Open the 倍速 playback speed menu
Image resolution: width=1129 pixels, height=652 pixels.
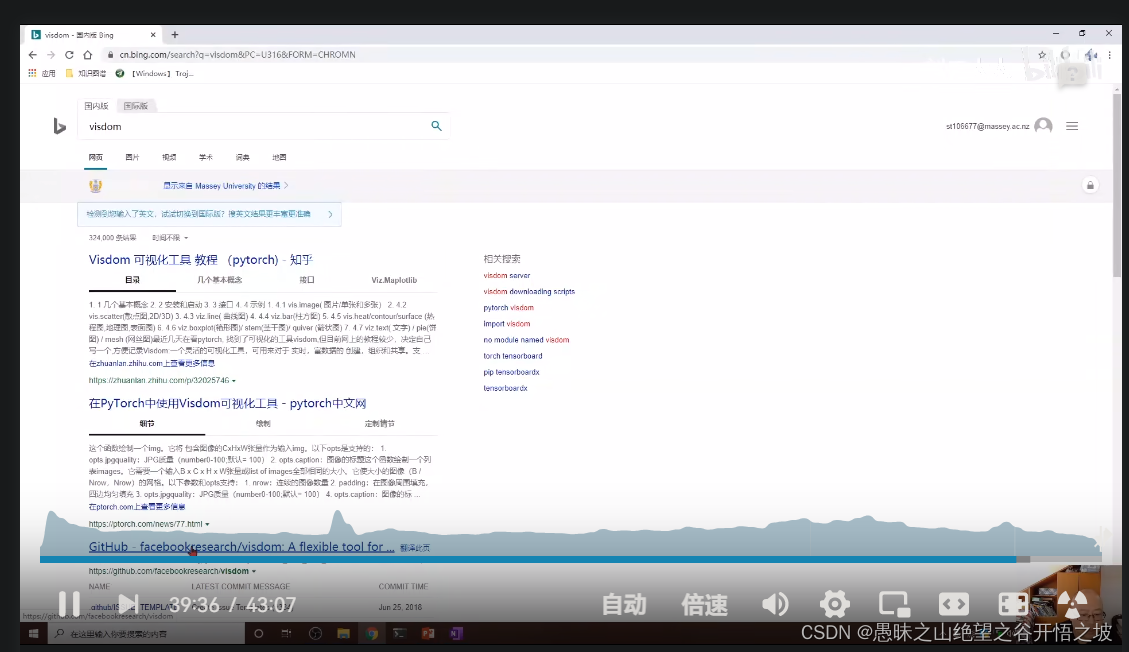click(704, 605)
